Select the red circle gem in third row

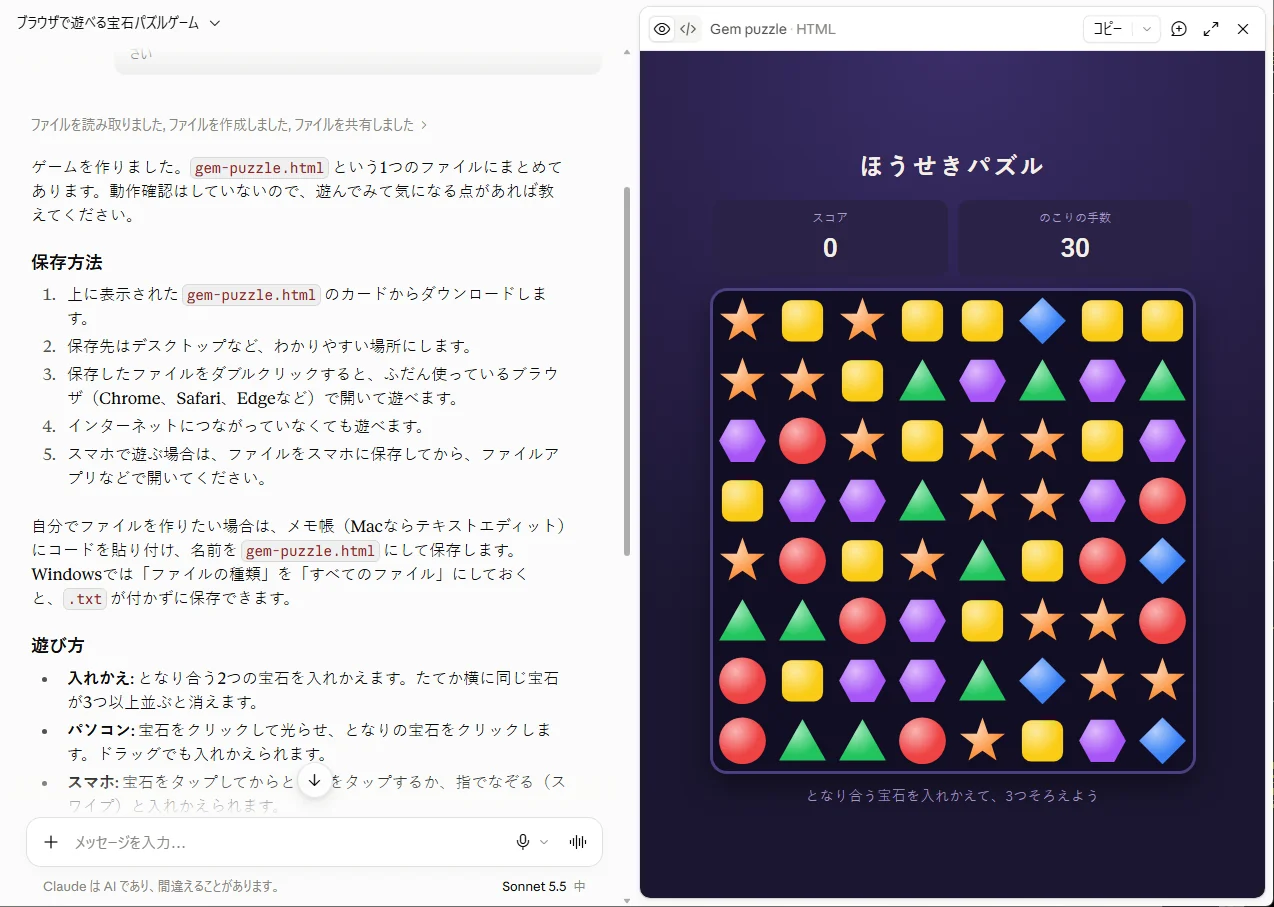point(802,441)
